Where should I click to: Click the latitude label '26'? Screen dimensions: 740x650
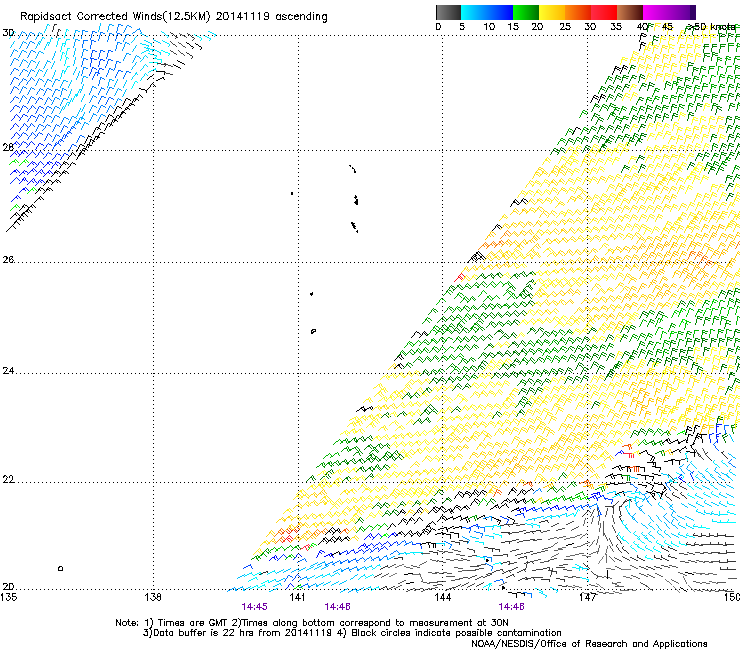point(8,260)
